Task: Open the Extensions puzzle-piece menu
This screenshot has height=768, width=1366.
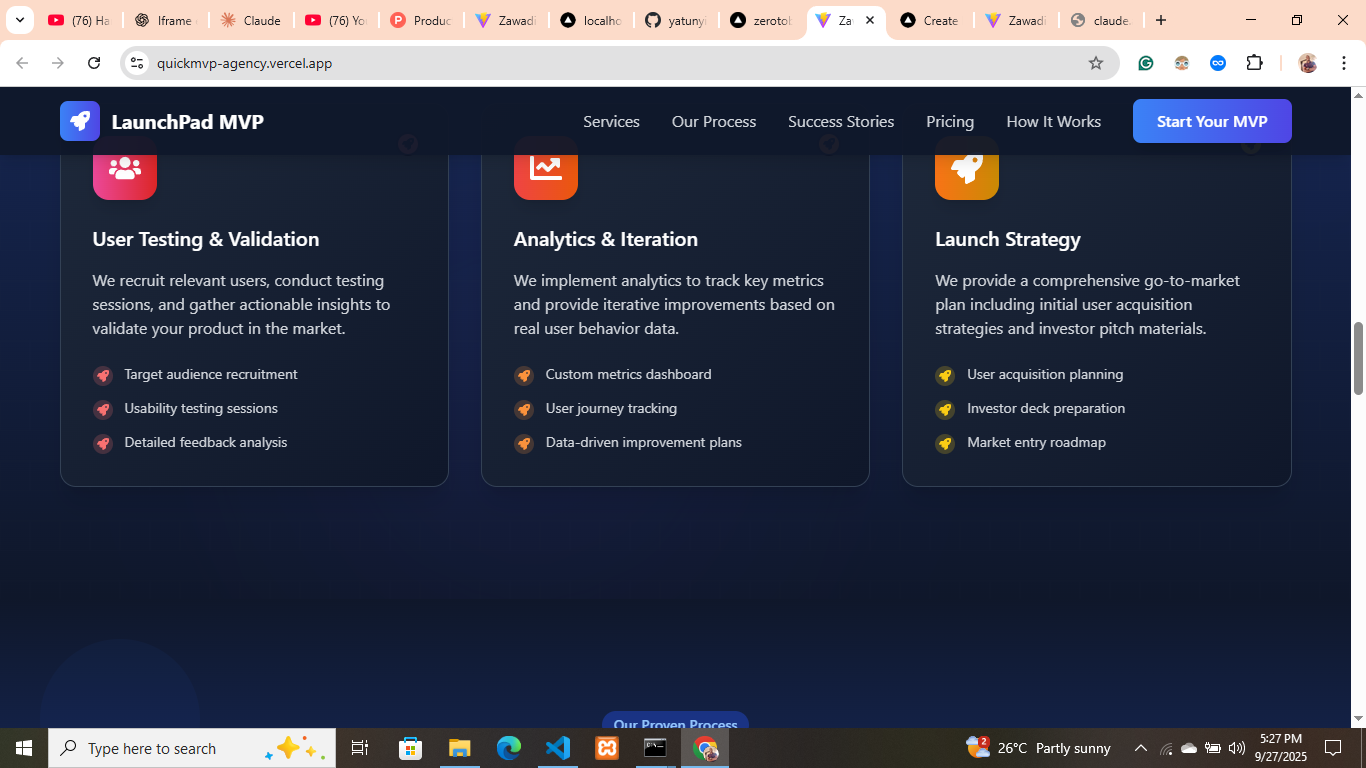Action: pos(1254,63)
